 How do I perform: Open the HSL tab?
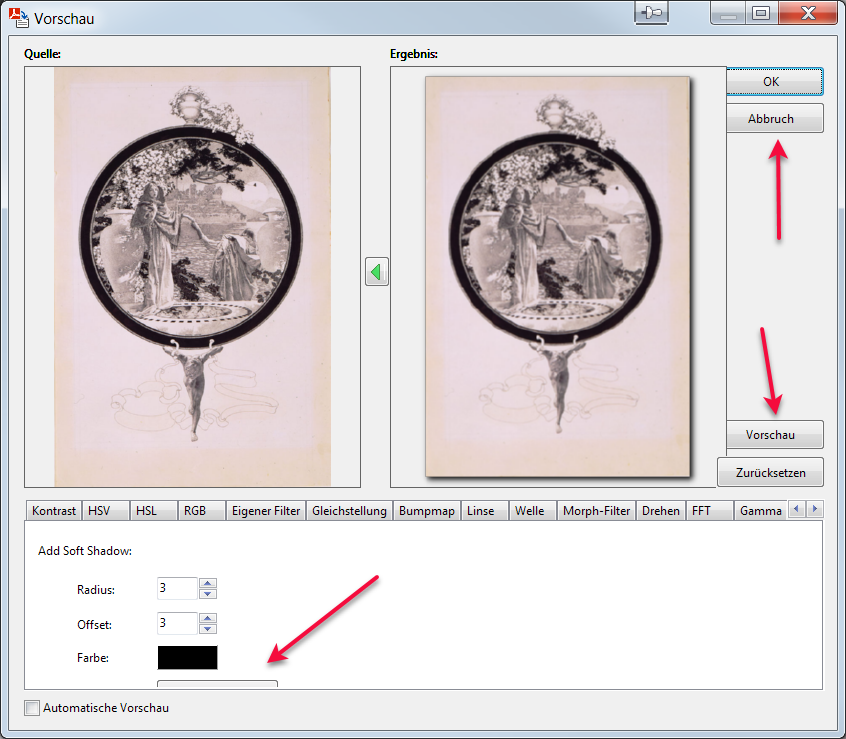coord(153,510)
